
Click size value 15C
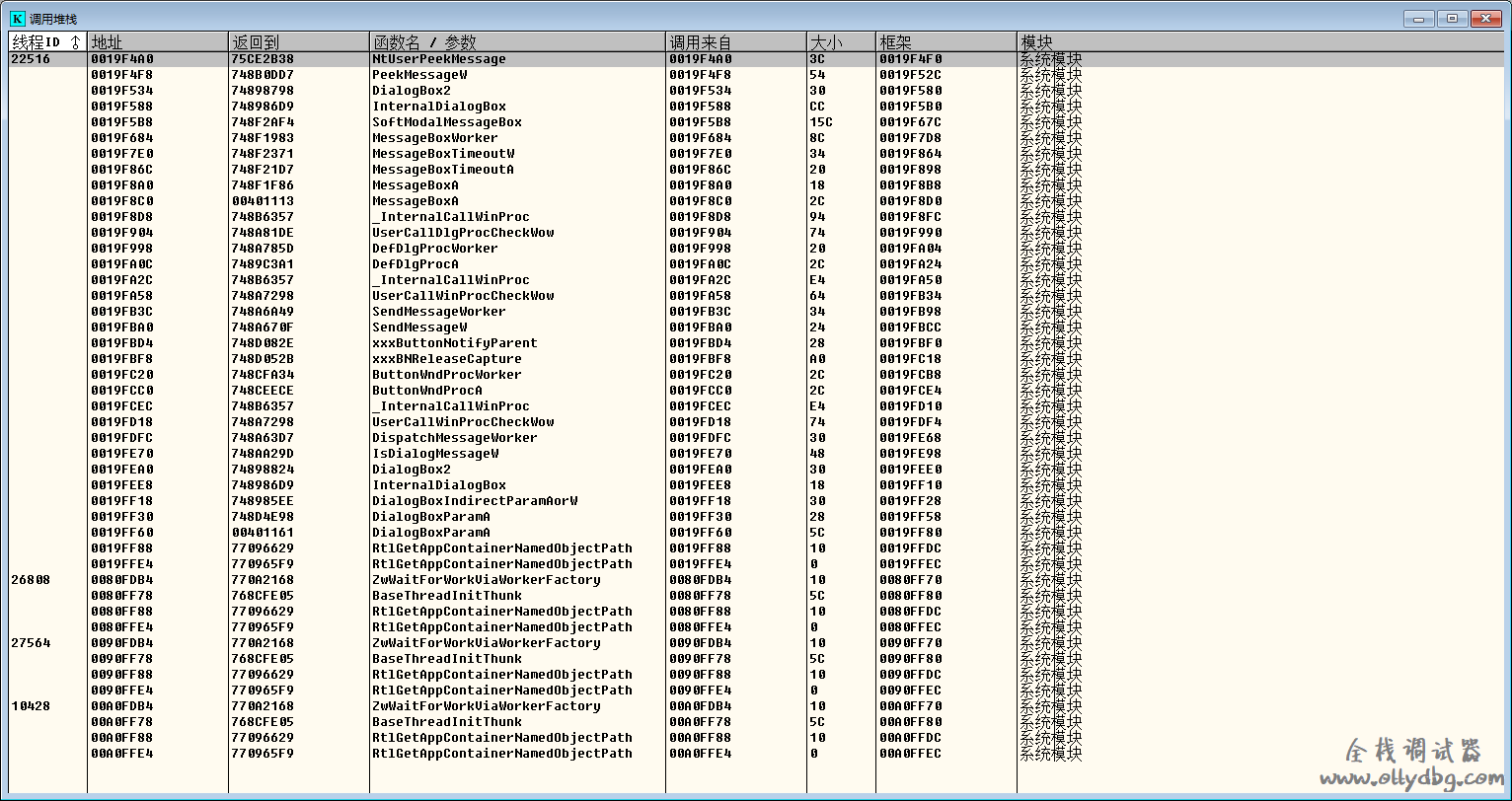point(822,122)
